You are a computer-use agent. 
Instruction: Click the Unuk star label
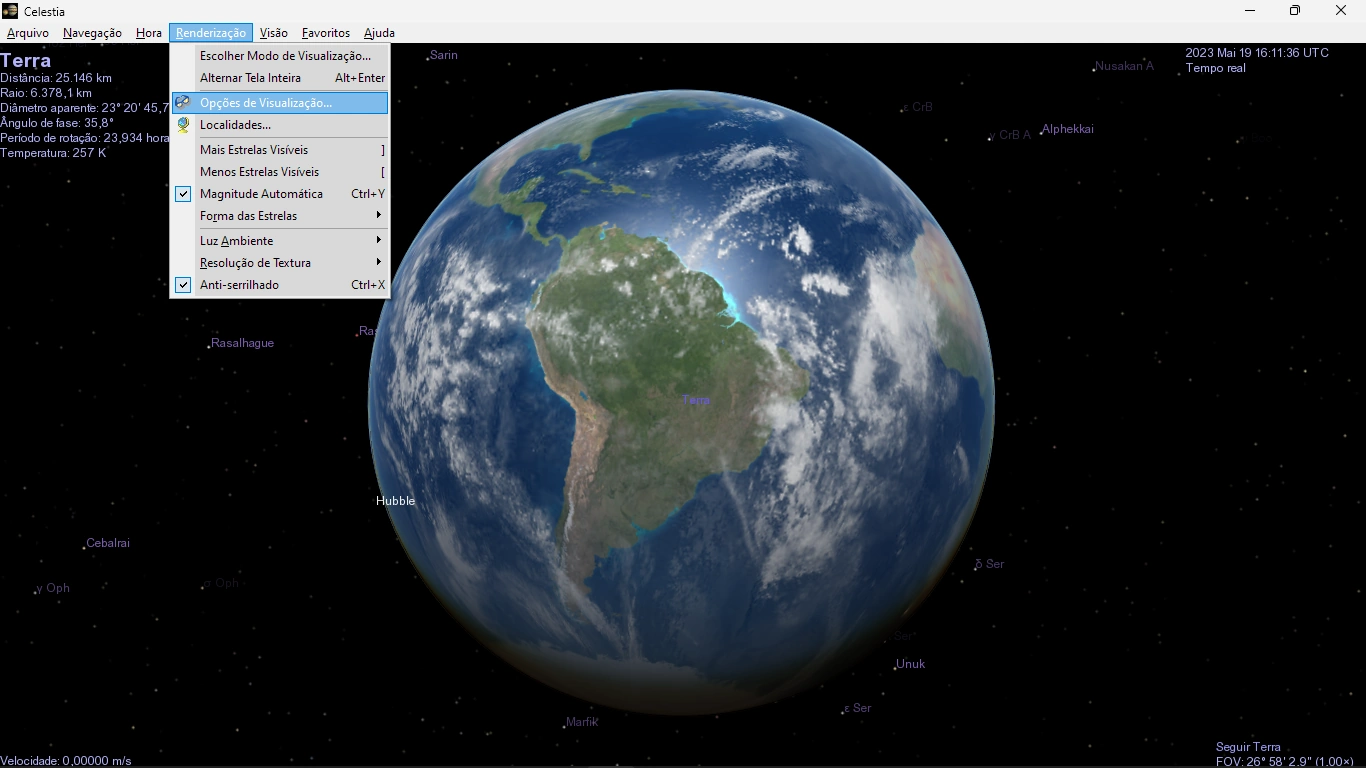coord(910,664)
